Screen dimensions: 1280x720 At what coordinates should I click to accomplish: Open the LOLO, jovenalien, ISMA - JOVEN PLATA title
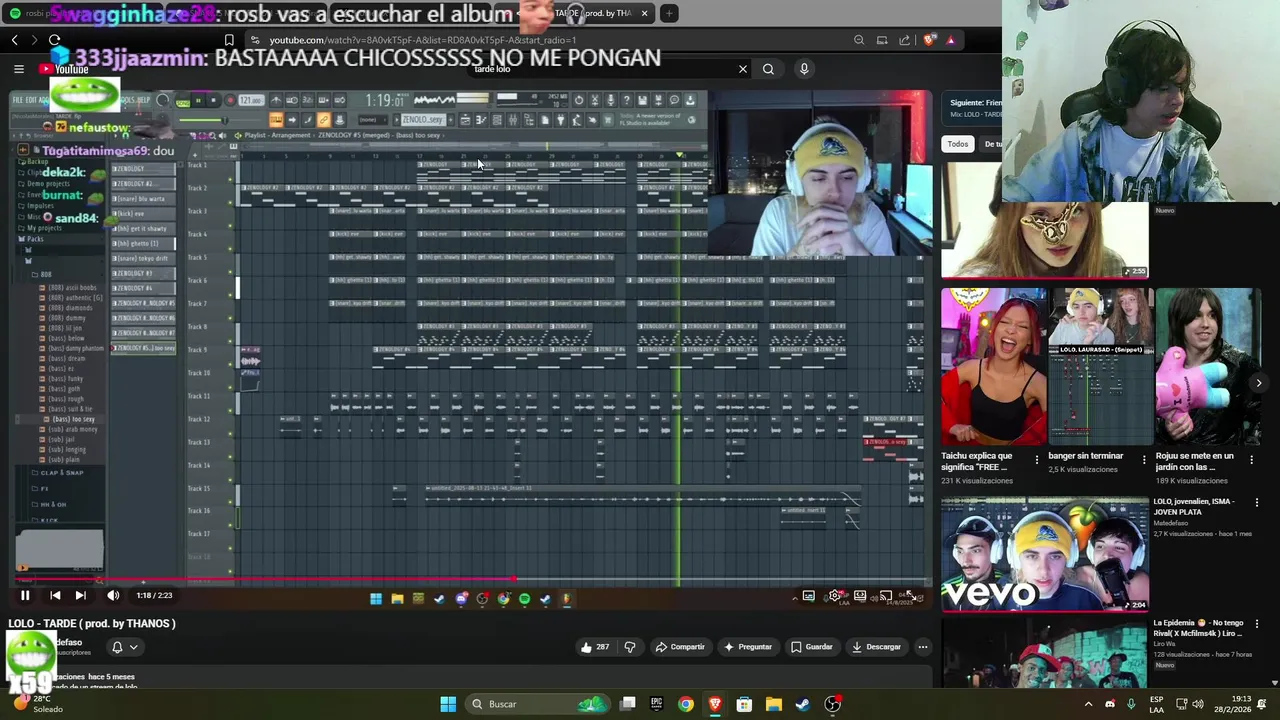tap(1195, 506)
